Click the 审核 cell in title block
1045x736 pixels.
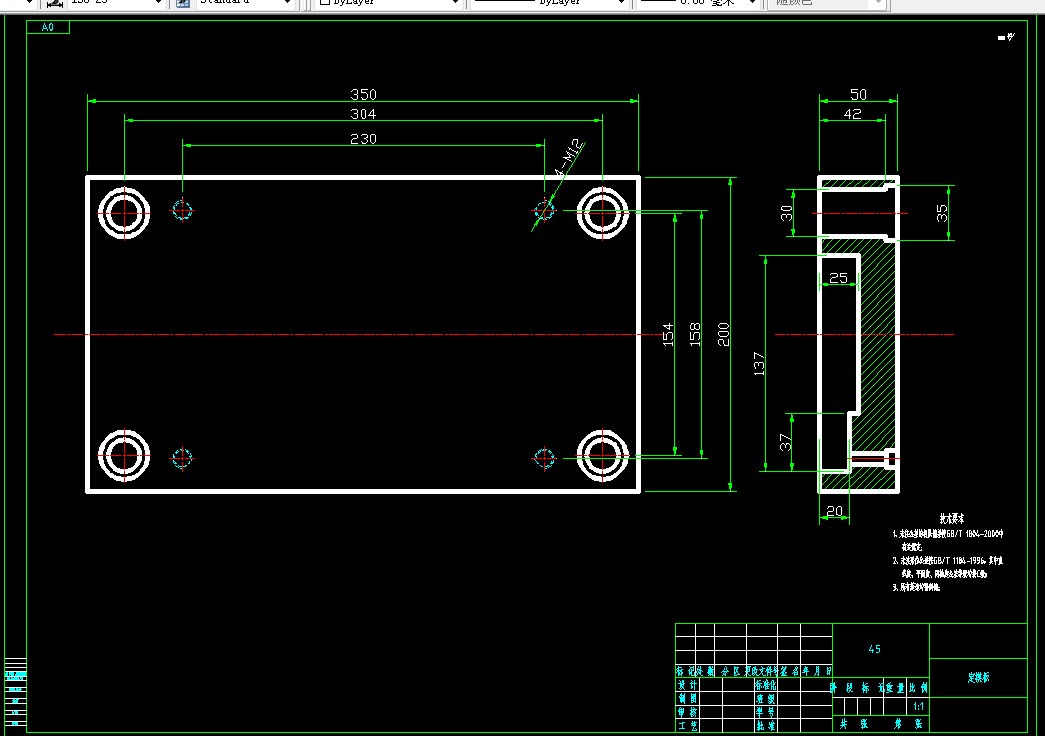click(687, 712)
